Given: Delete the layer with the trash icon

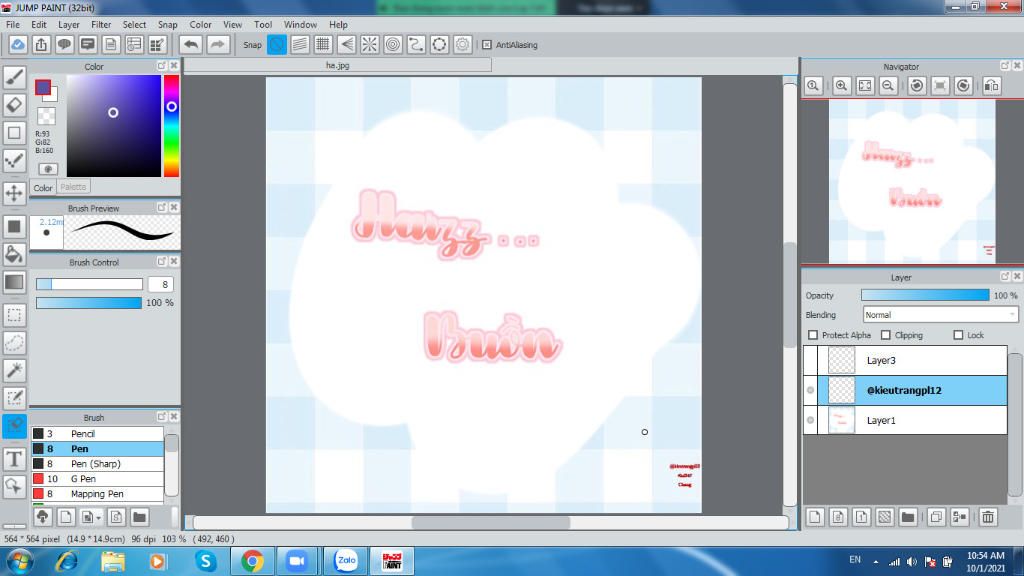Looking at the screenshot, I should (988, 517).
